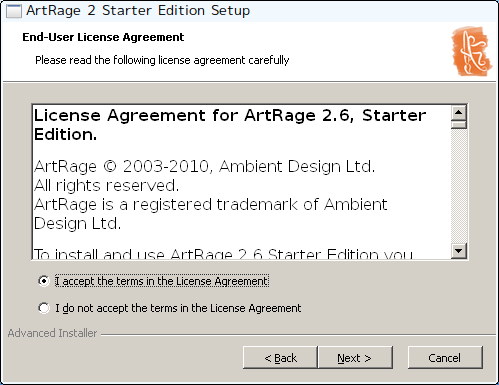Click the registered trademark paragraph in license
499x385 pixels.
pyautogui.click(x=210, y=214)
